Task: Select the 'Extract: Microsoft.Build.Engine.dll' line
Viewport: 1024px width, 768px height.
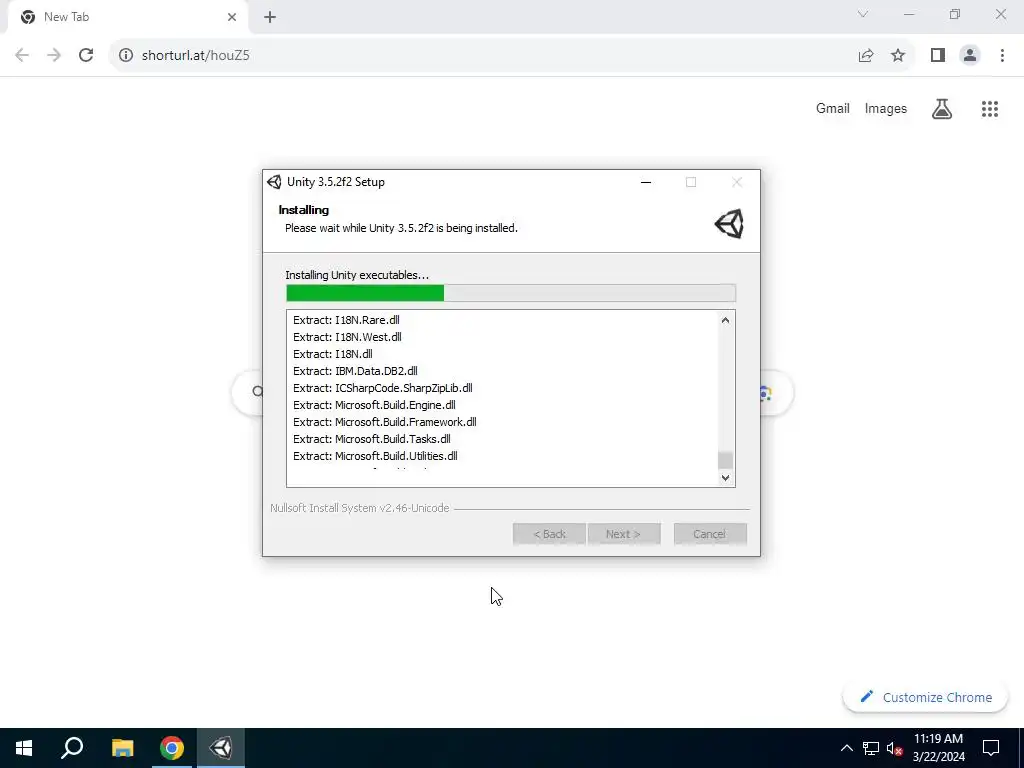Action: coord(374,405)
